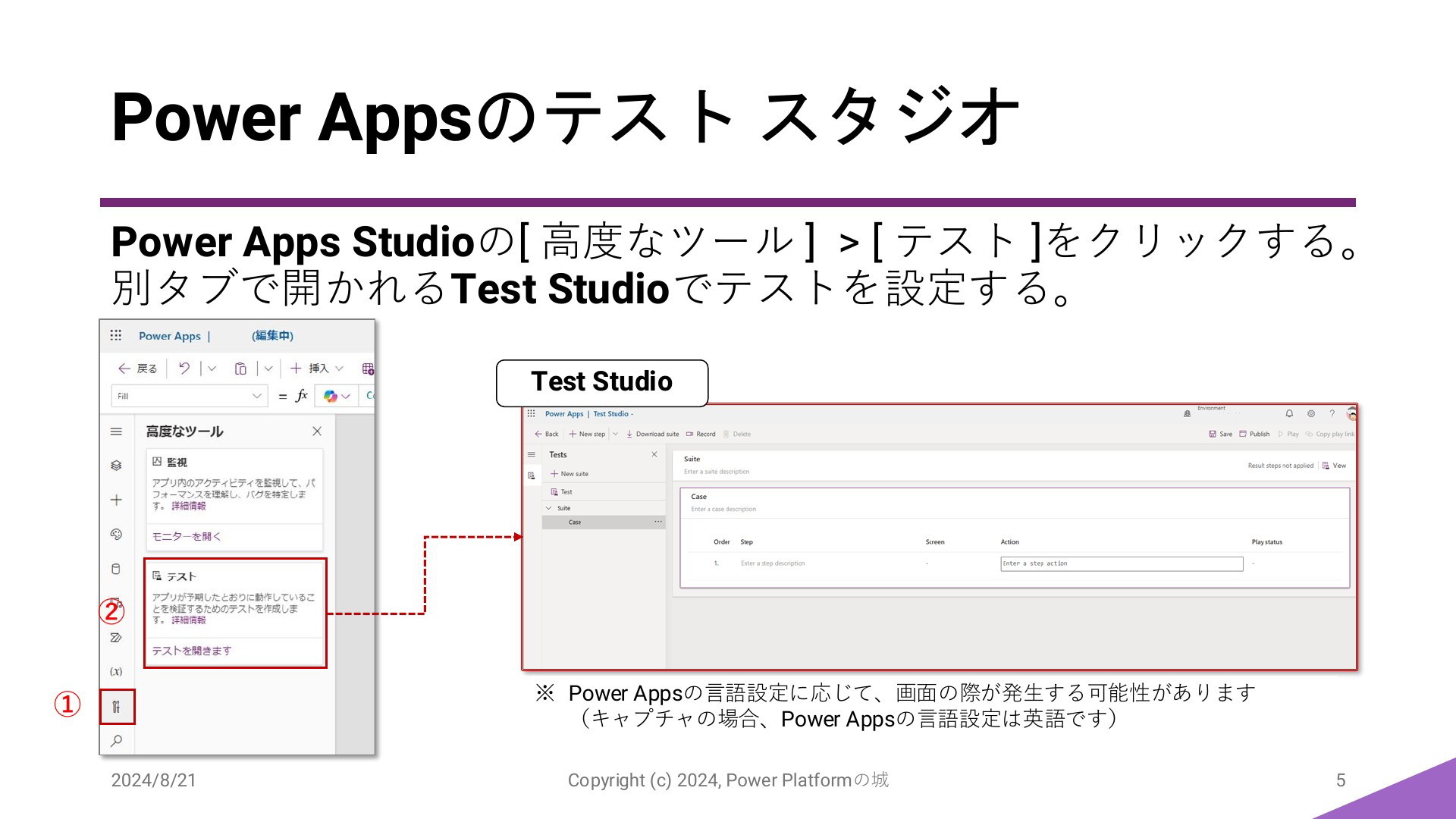Click the Environment picker icon
Viewport: 1456px width, 819px height.
1187,414
